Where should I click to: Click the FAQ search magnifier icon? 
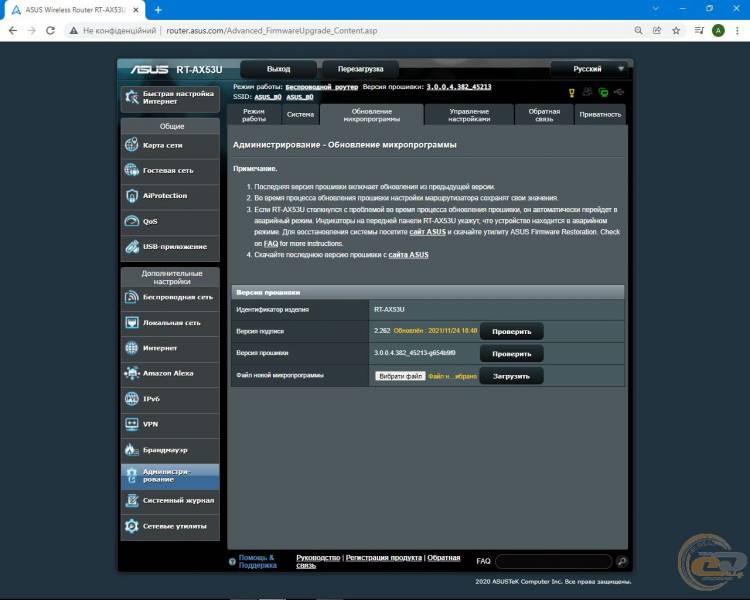[622, 561]
